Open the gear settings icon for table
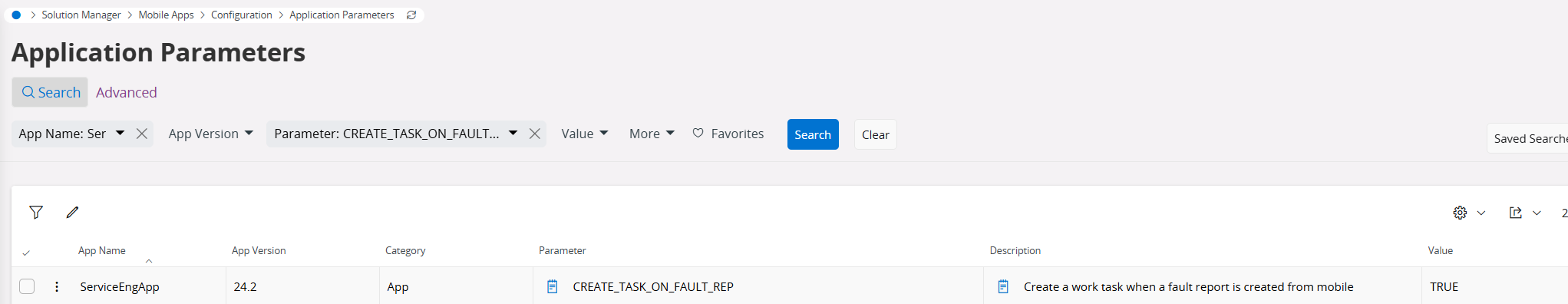The height and width of the screenshot is (304, 1568). coord(1460,213)
